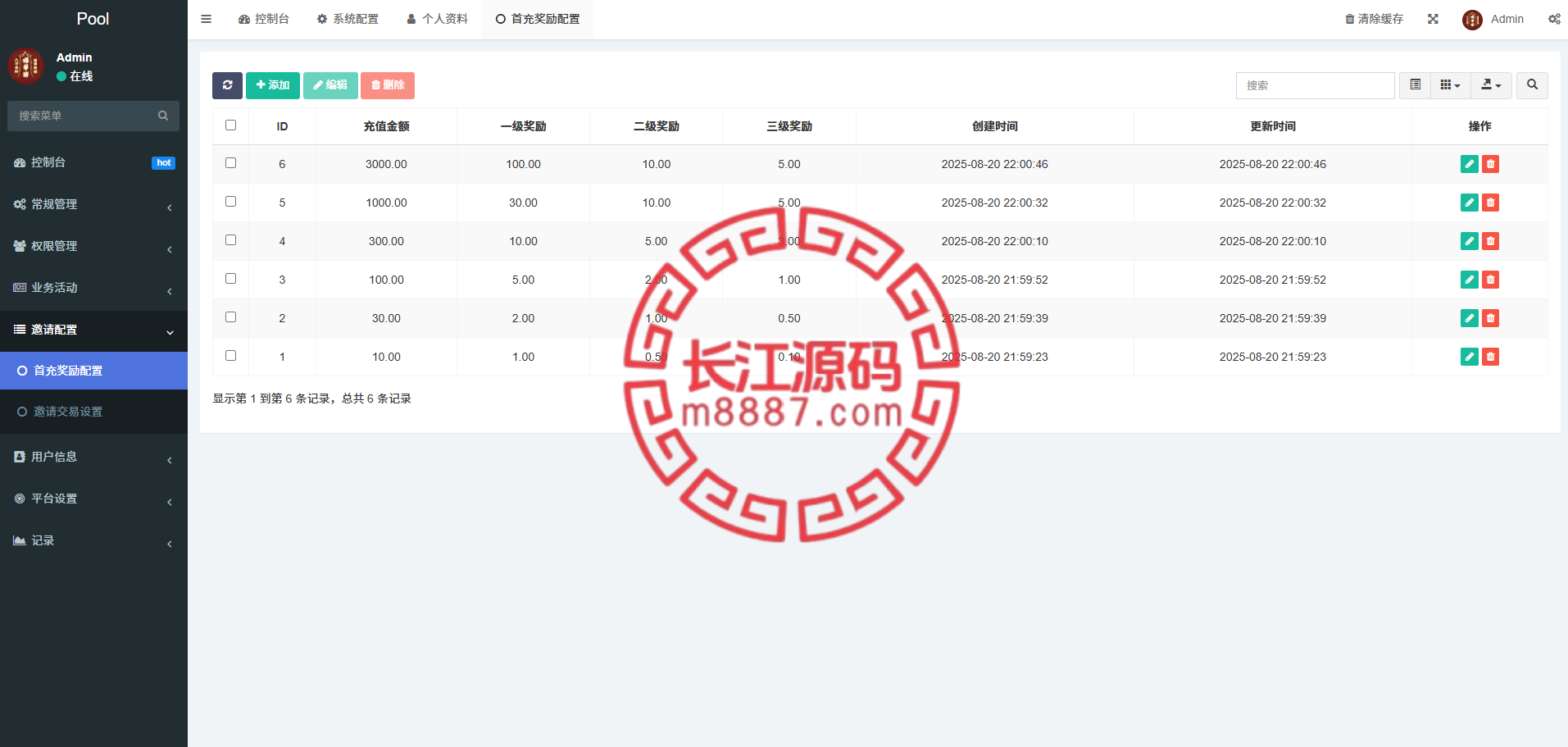This screenshot has height=747, width=1568.
Task: Toggle the sidebar hamburger menu
Action: 207,19
